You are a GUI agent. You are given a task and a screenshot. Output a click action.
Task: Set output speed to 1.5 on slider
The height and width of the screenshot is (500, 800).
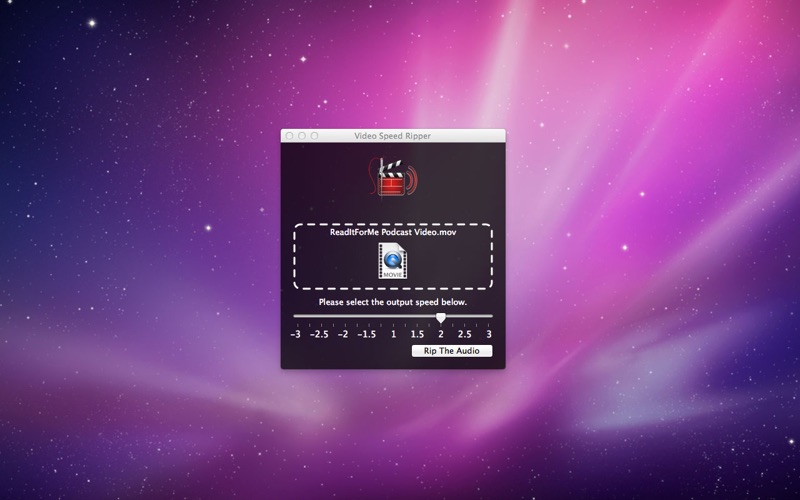pos(417,317)
